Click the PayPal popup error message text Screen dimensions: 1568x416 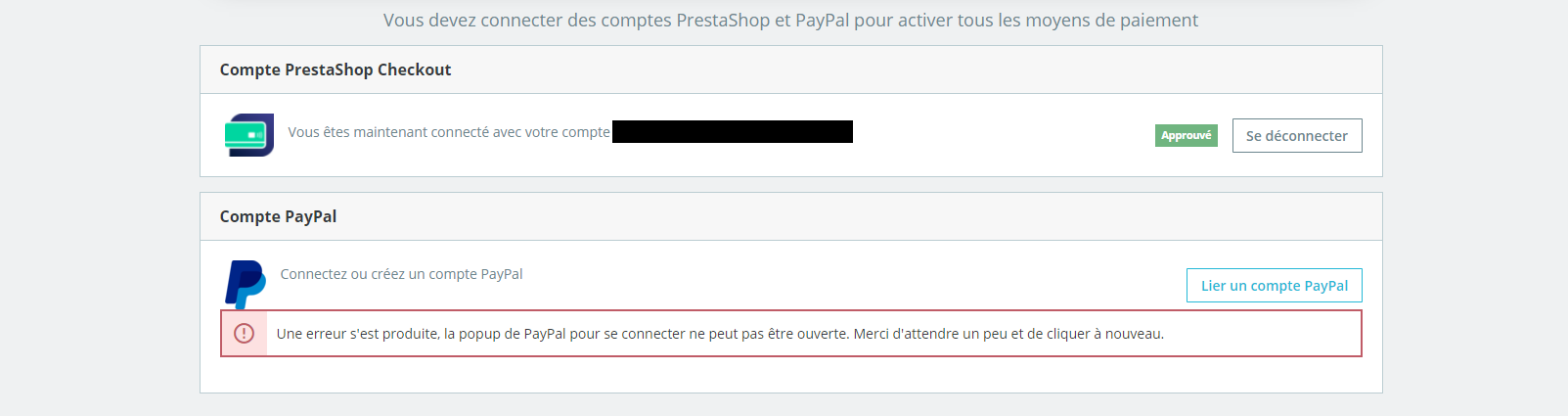coord(720,334)
